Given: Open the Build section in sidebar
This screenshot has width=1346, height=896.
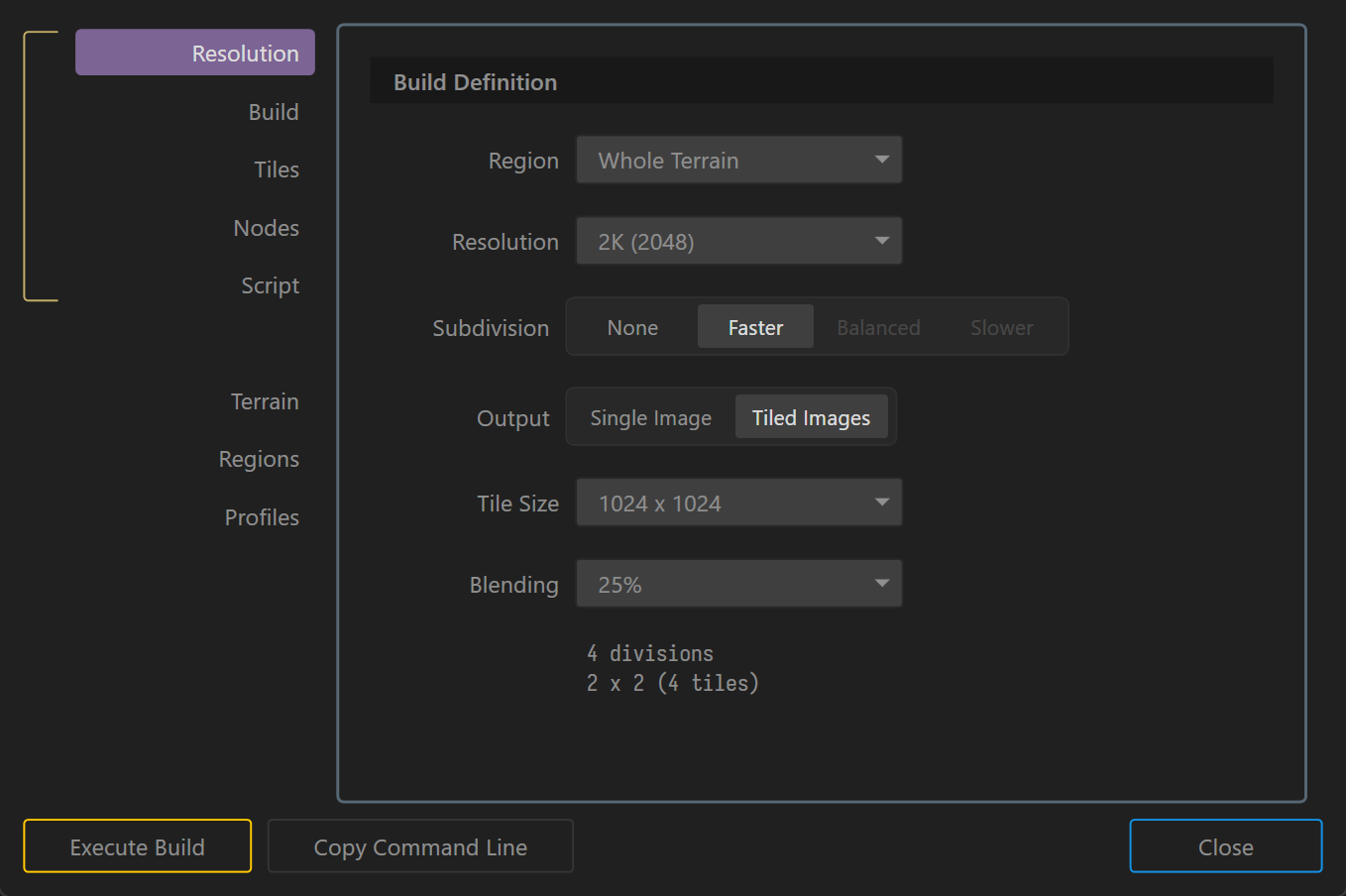Looking at the screenshot, I should [273, 112].
